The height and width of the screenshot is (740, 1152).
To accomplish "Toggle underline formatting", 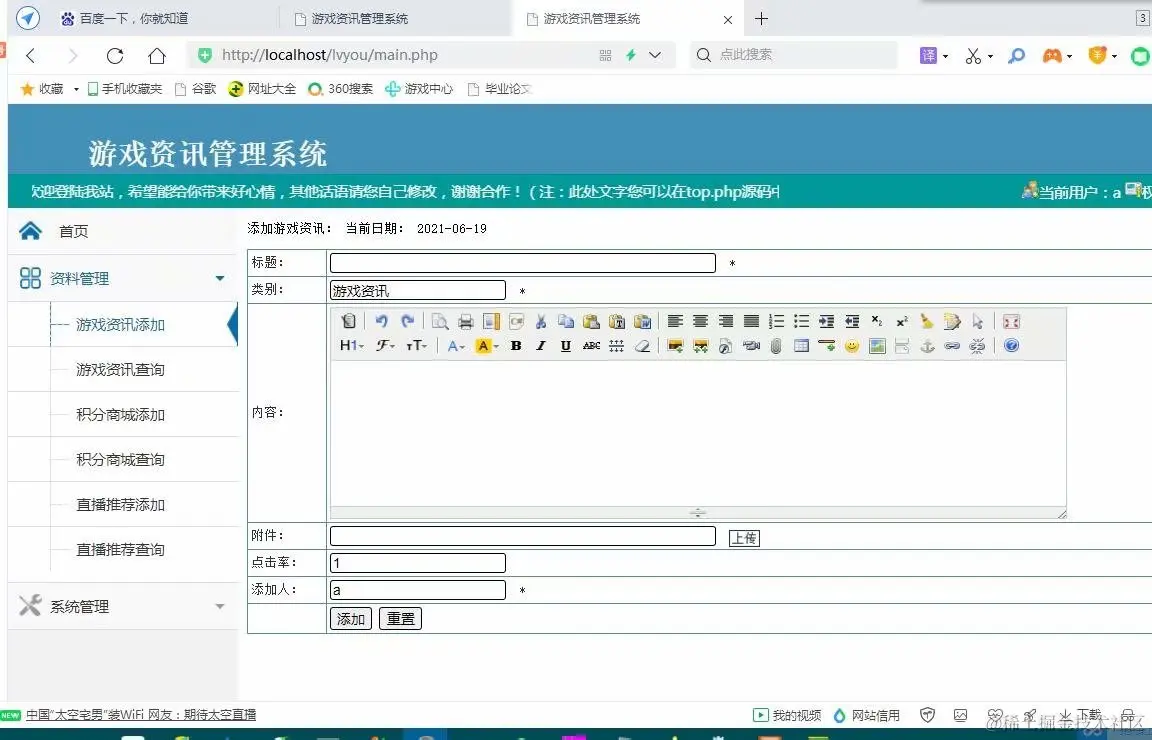I will [x=566, y=345].
